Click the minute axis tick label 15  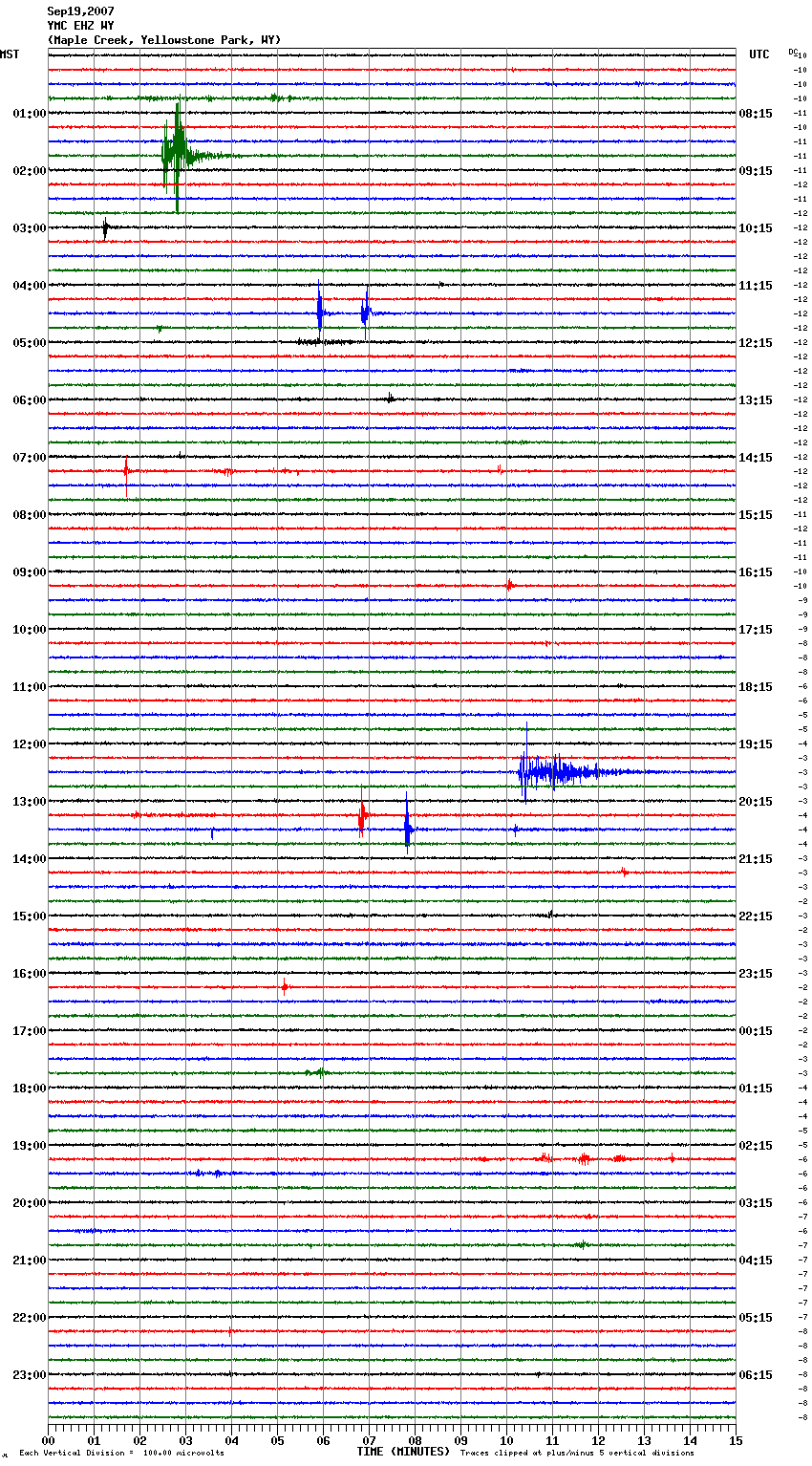(736, 1441)
